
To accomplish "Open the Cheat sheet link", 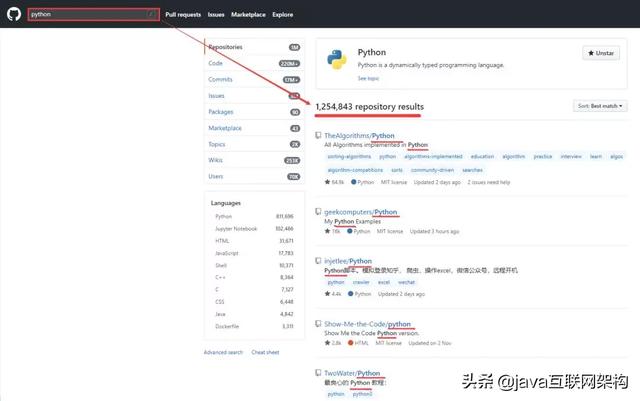I will [x=265, y=352].
